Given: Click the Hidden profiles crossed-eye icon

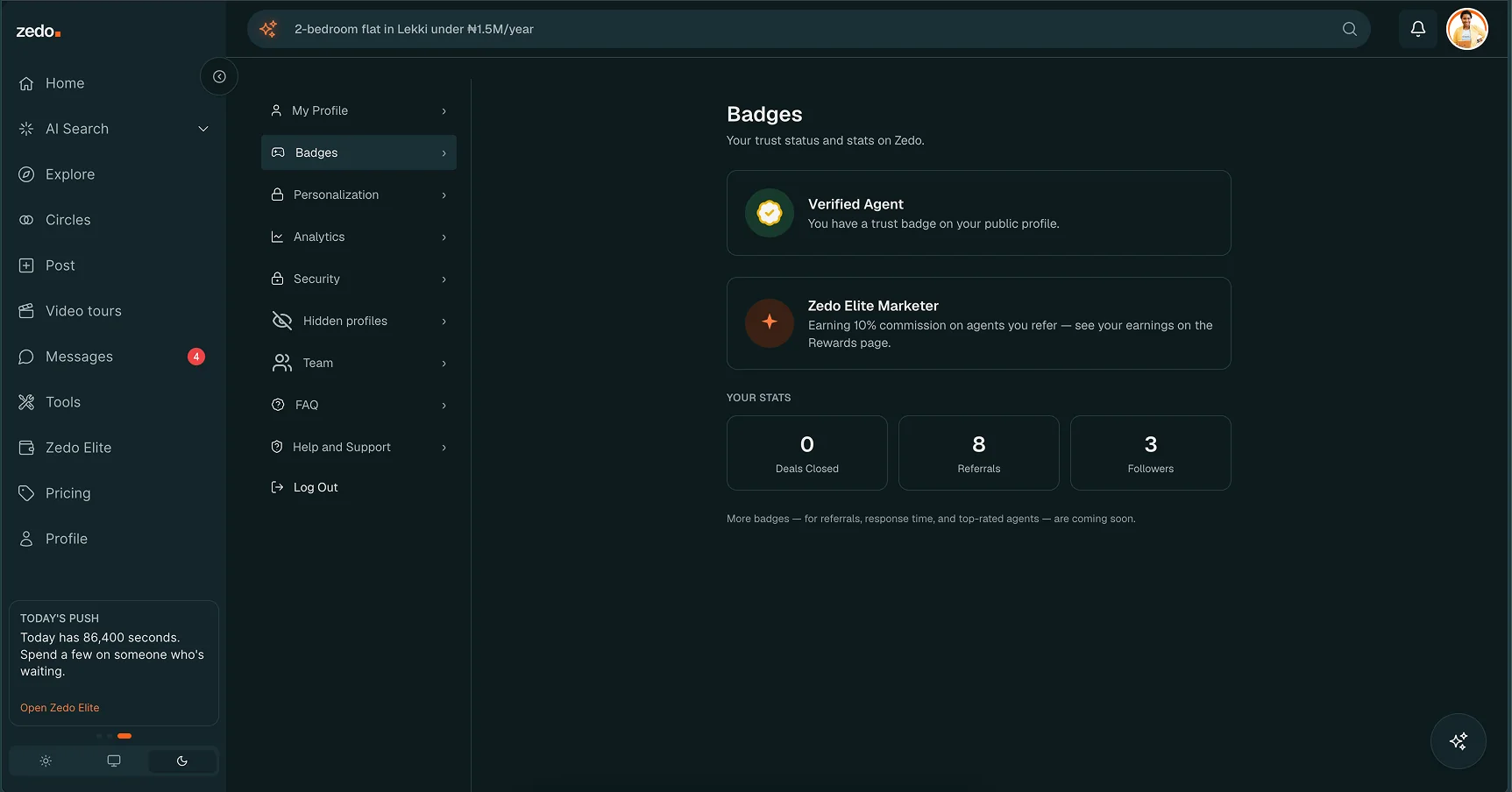Looking at the screenshot, I should point(281,321).
